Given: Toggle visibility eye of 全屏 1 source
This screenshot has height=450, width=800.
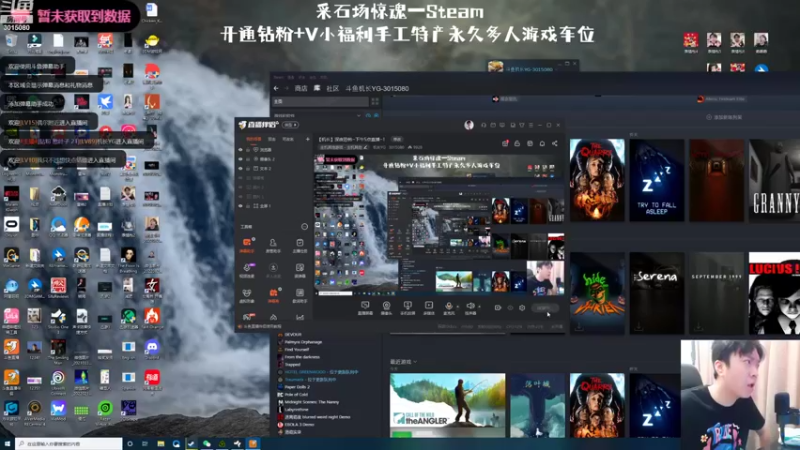Looking at the screenshot, I should [240, 206].
